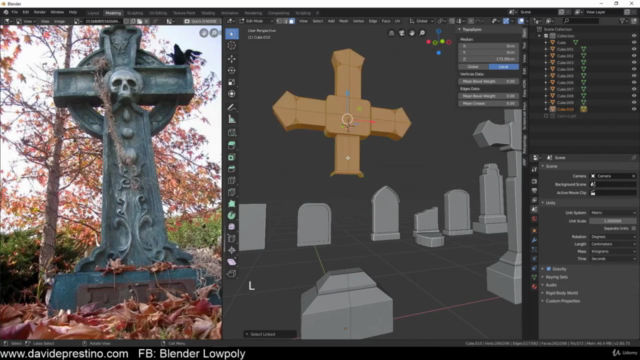Toggle camera view gizmo icon
This screenshot has height=360, width=640.
[x=402, y=33]
